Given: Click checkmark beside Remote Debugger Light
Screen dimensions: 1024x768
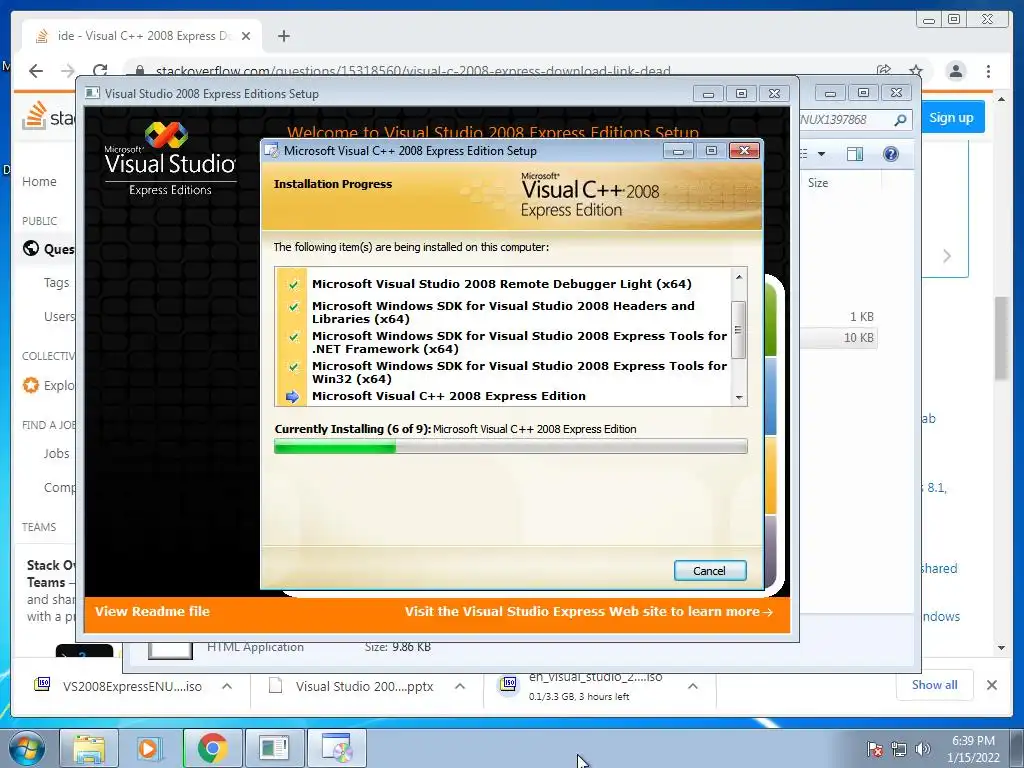Looking at the screenshot, I should [x=293, y=285].
